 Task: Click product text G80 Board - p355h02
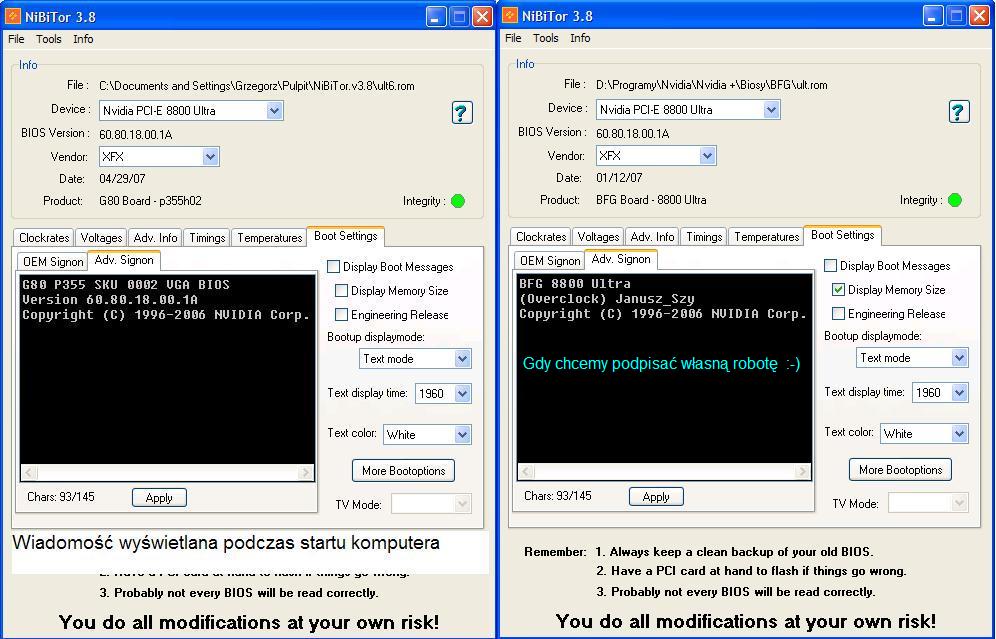click(x=150, y=201)
